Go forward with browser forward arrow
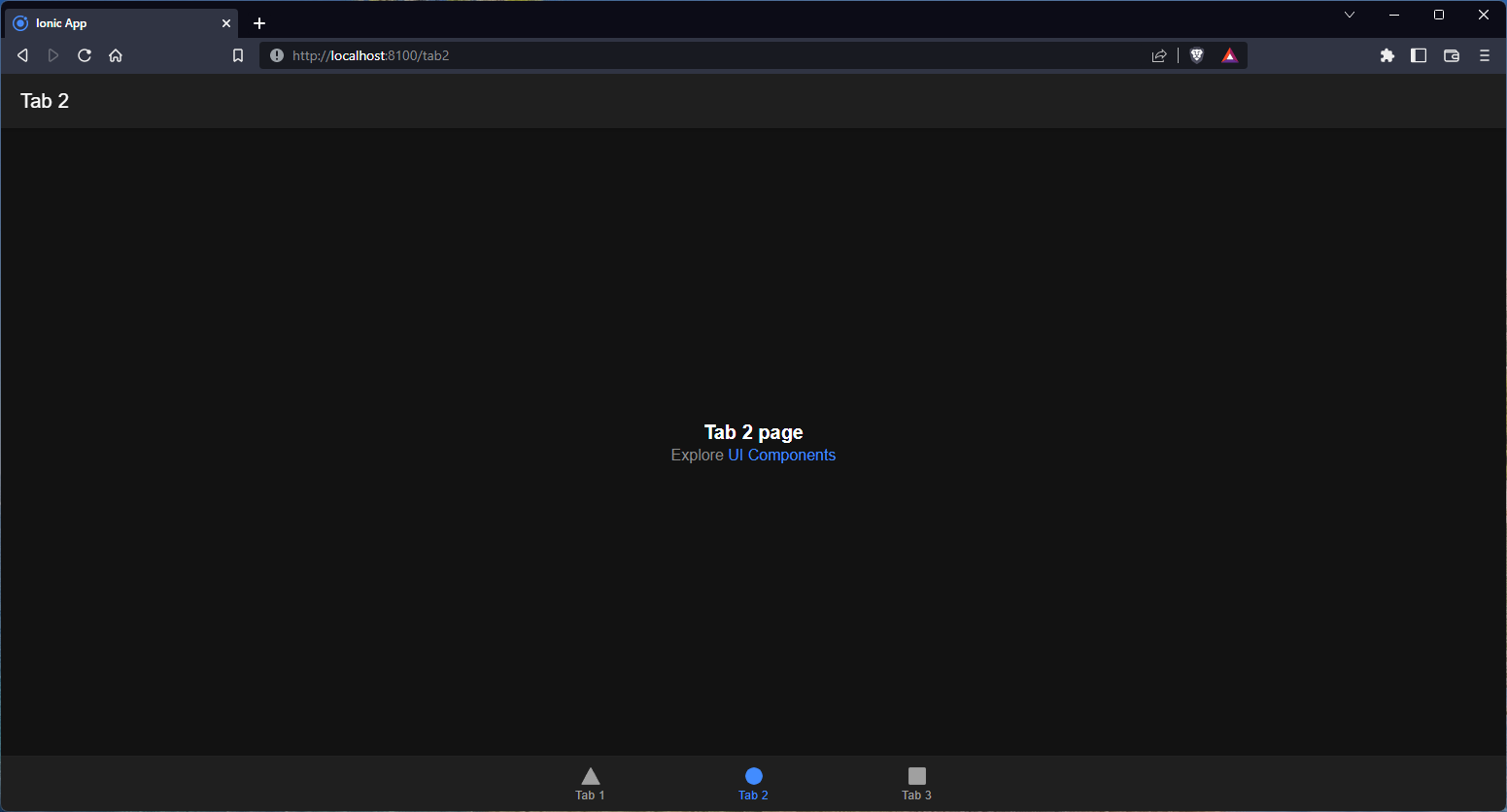1507x812 pixels. coord(53,55)
